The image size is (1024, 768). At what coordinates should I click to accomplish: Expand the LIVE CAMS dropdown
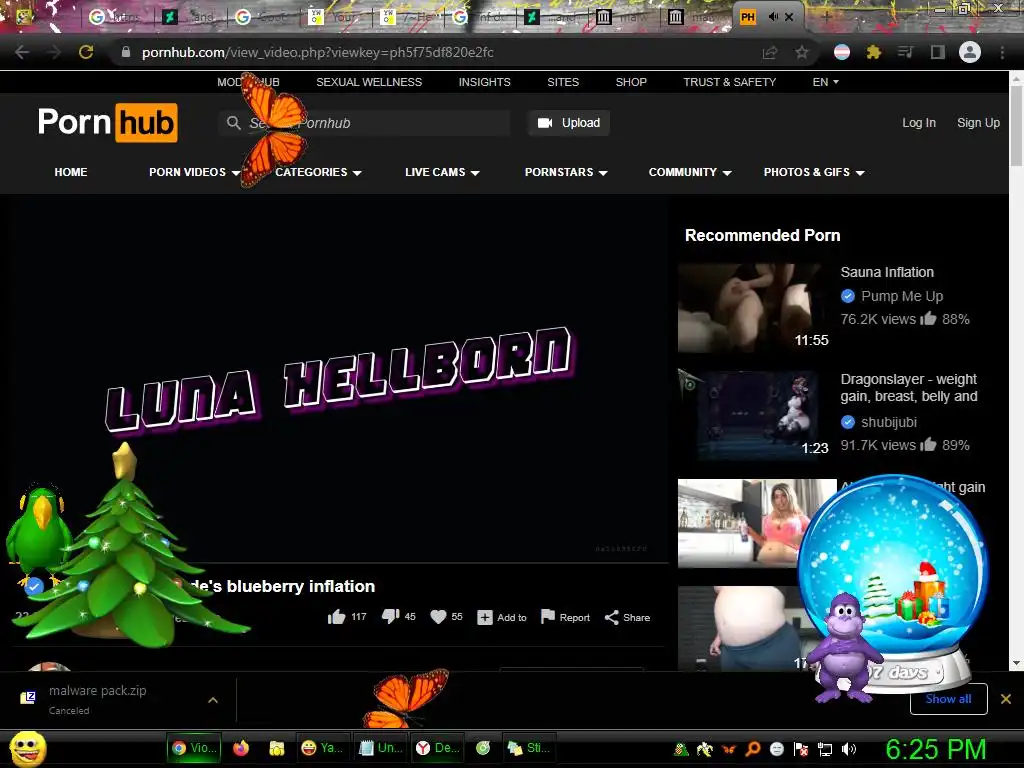click(442, 172)
